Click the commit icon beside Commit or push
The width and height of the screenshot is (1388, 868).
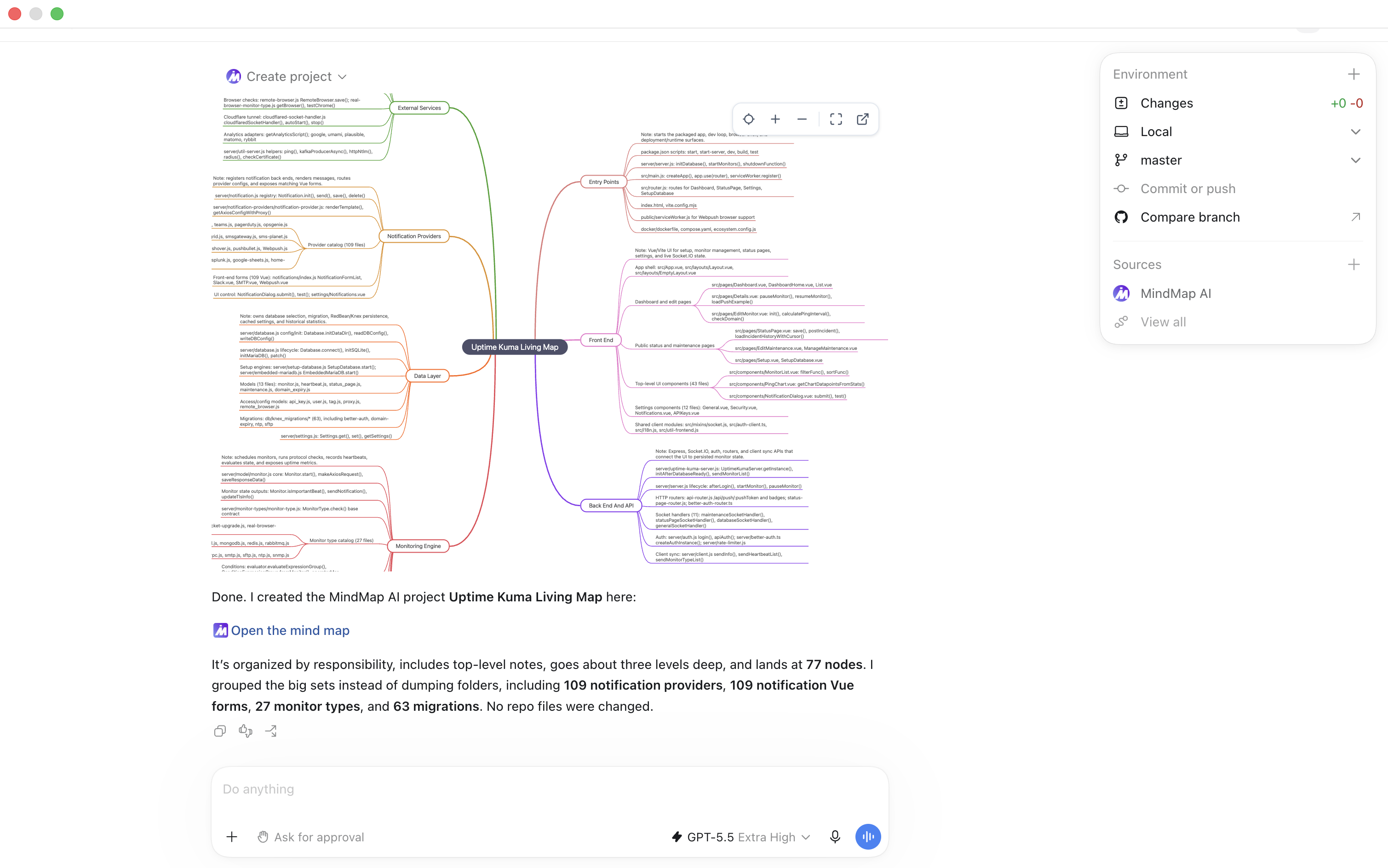click(1121, 189)
